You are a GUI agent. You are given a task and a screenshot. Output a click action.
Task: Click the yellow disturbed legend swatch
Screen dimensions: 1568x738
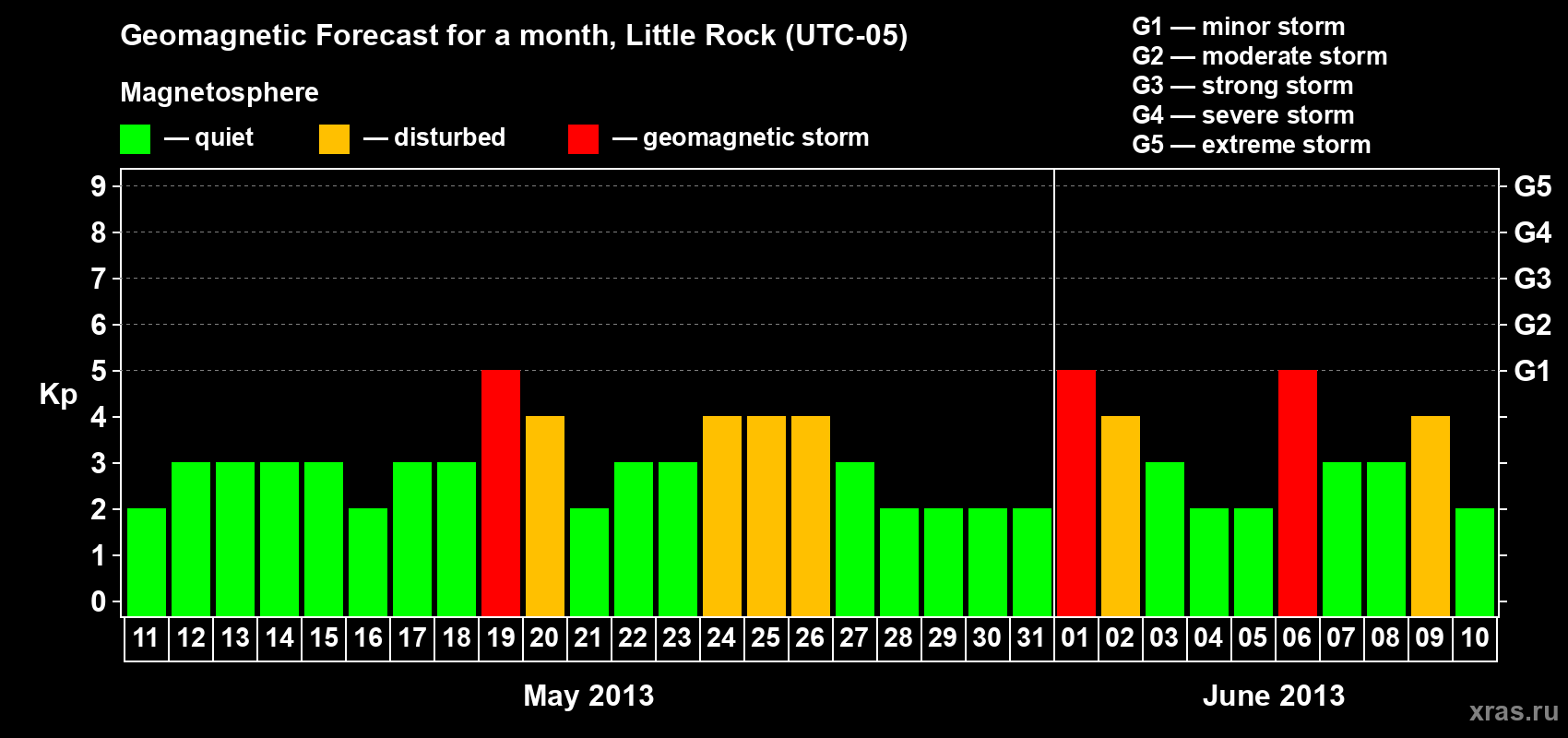334,139
